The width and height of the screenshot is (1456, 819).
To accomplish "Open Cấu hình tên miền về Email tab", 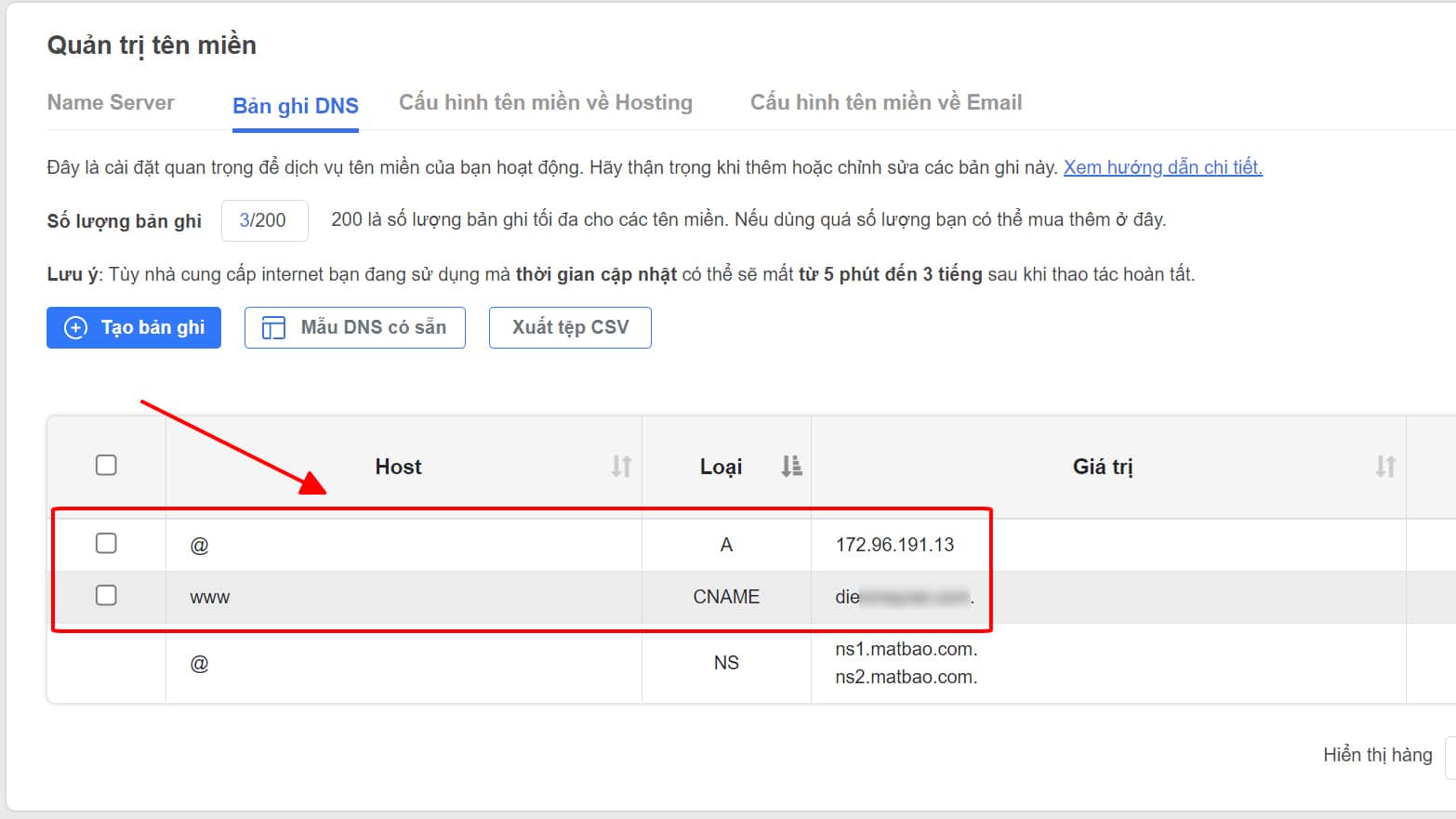I will (x=886, y=102).
